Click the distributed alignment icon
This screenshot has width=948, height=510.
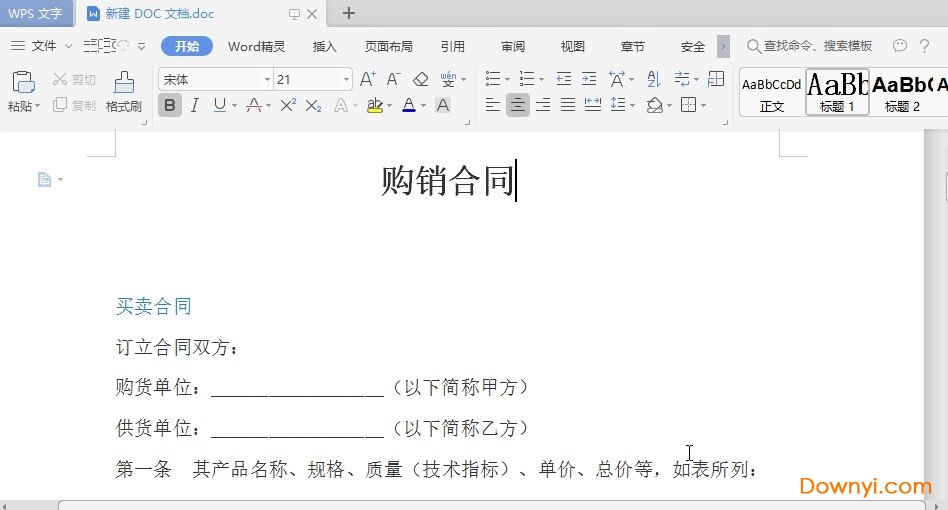593,105
